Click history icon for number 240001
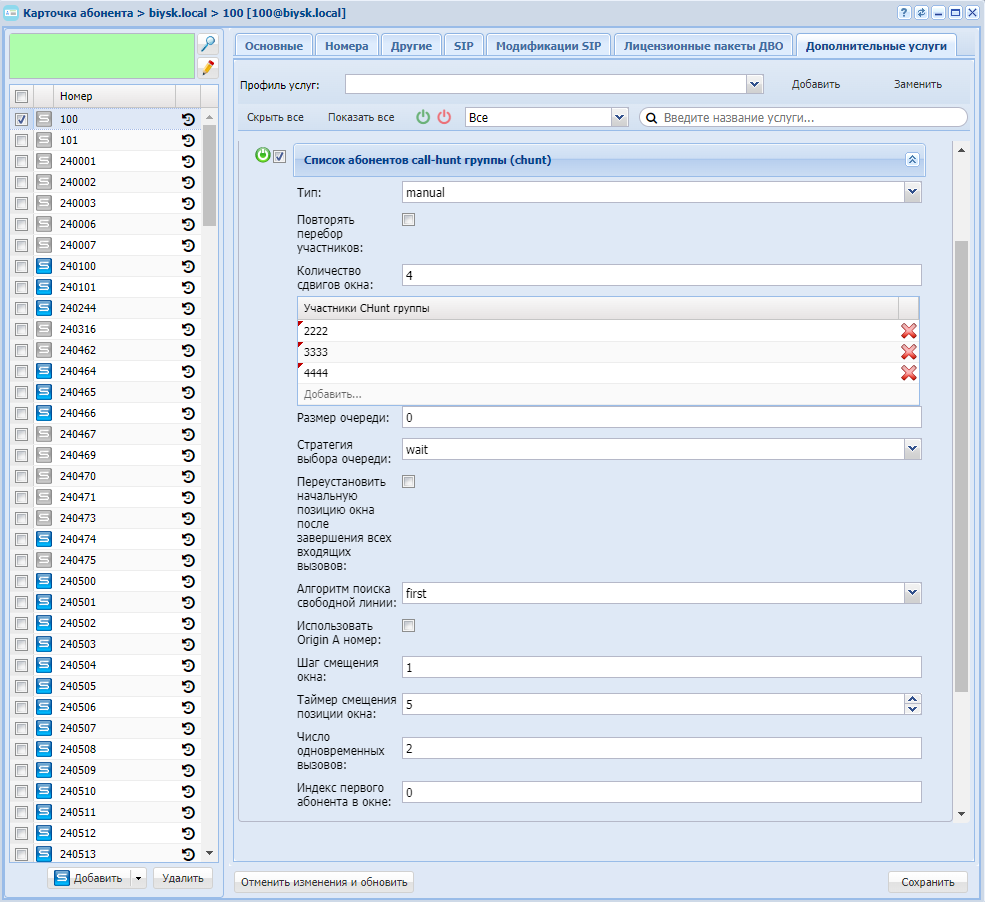Screen dimensions: 985x902 click(x=188, y=161)
